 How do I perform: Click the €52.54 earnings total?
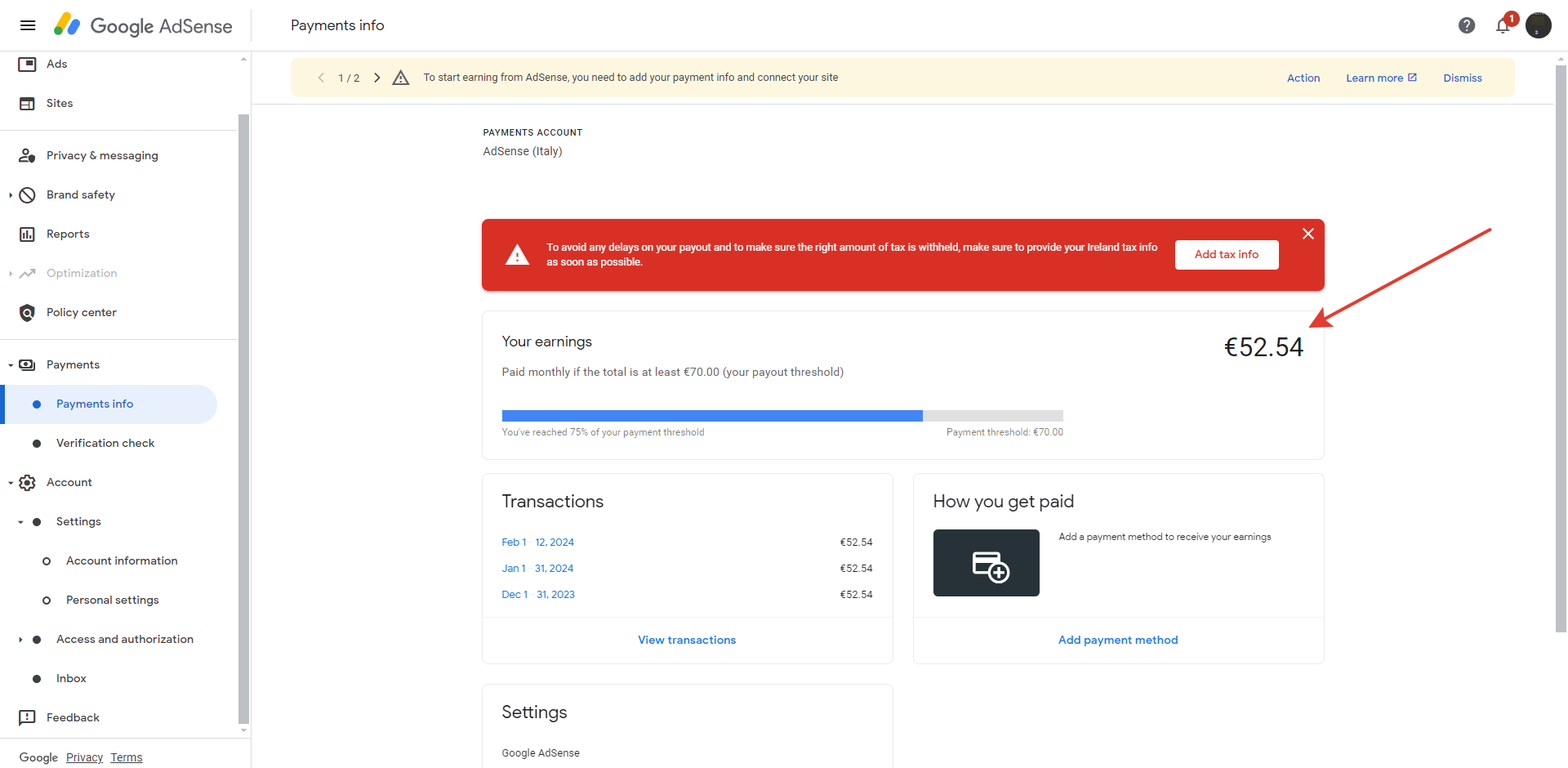tap(1263, 347)
